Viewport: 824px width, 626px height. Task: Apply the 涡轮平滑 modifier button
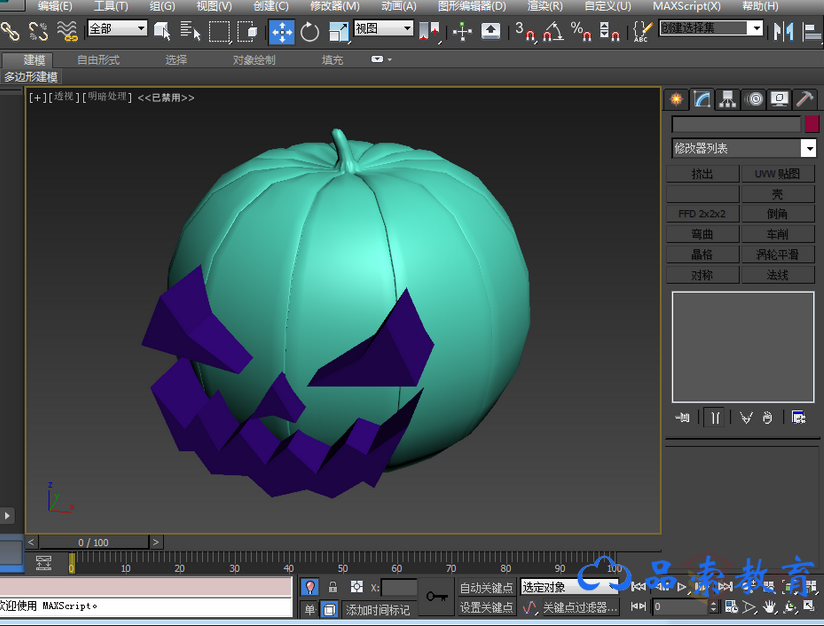point(777,255)
